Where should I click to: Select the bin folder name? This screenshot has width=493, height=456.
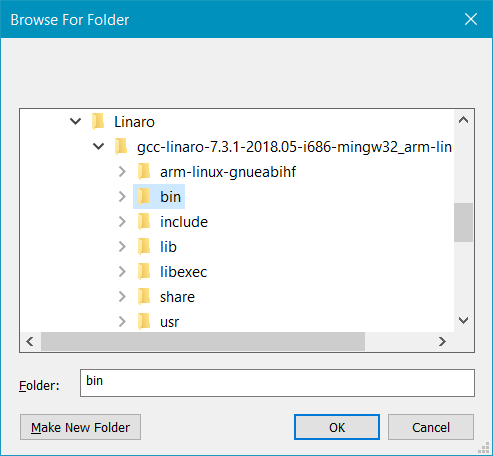(170, 197)
